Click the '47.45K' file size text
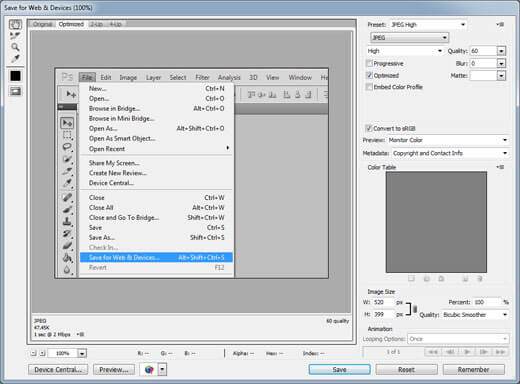 [42, 328]
